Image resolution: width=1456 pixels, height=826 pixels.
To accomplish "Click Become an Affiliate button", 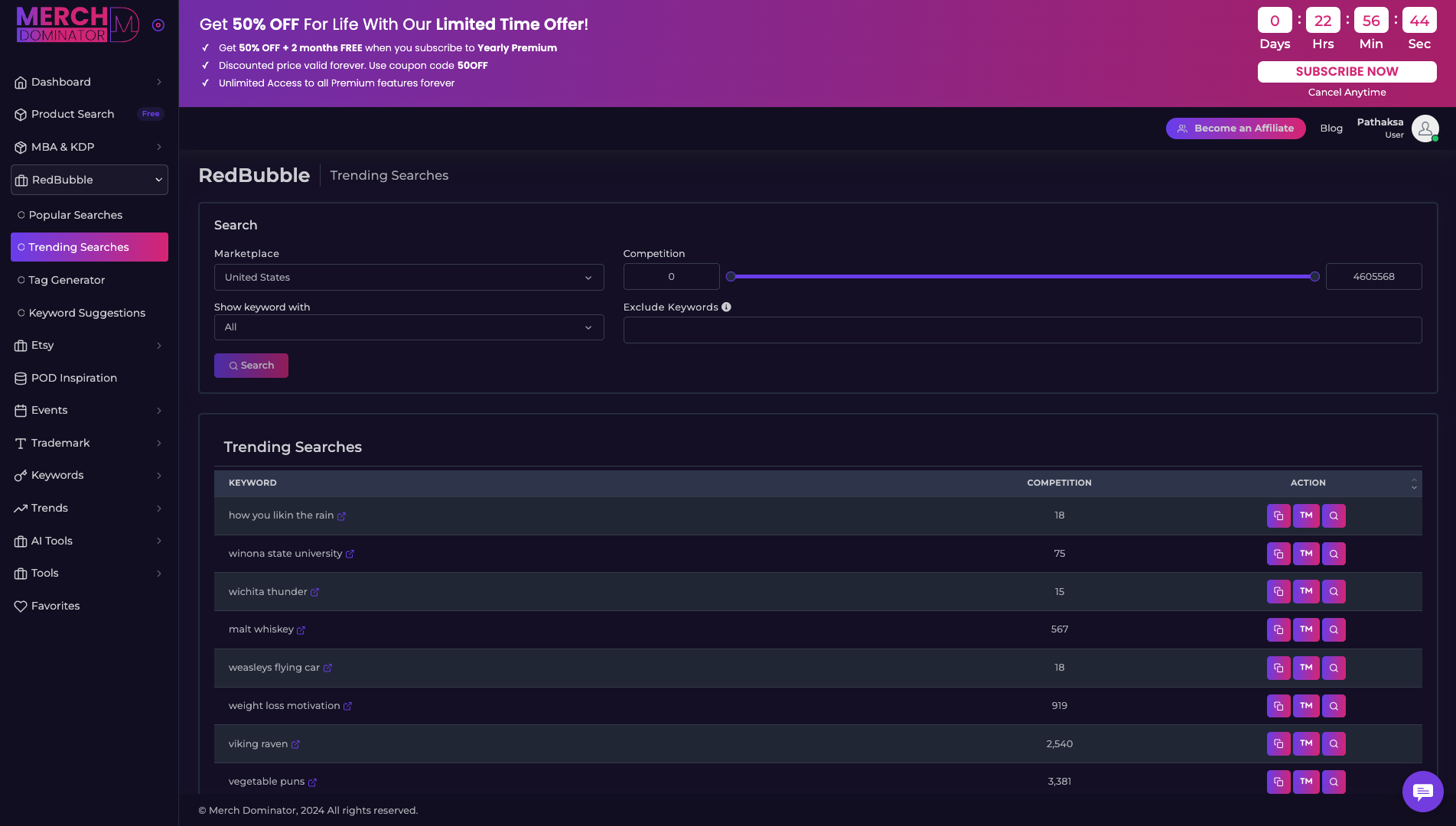I will [1235, 128].
